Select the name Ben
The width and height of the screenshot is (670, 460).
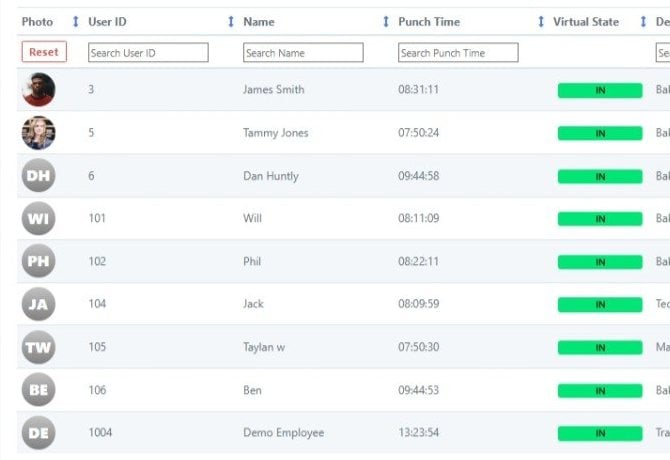(x=252, y=390)
